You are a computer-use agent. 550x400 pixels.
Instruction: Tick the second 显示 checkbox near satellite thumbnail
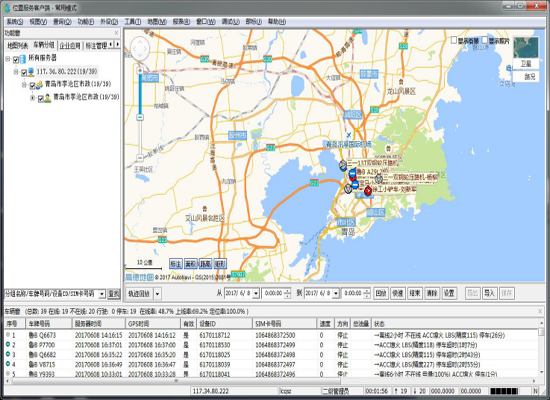coord(485,40)
